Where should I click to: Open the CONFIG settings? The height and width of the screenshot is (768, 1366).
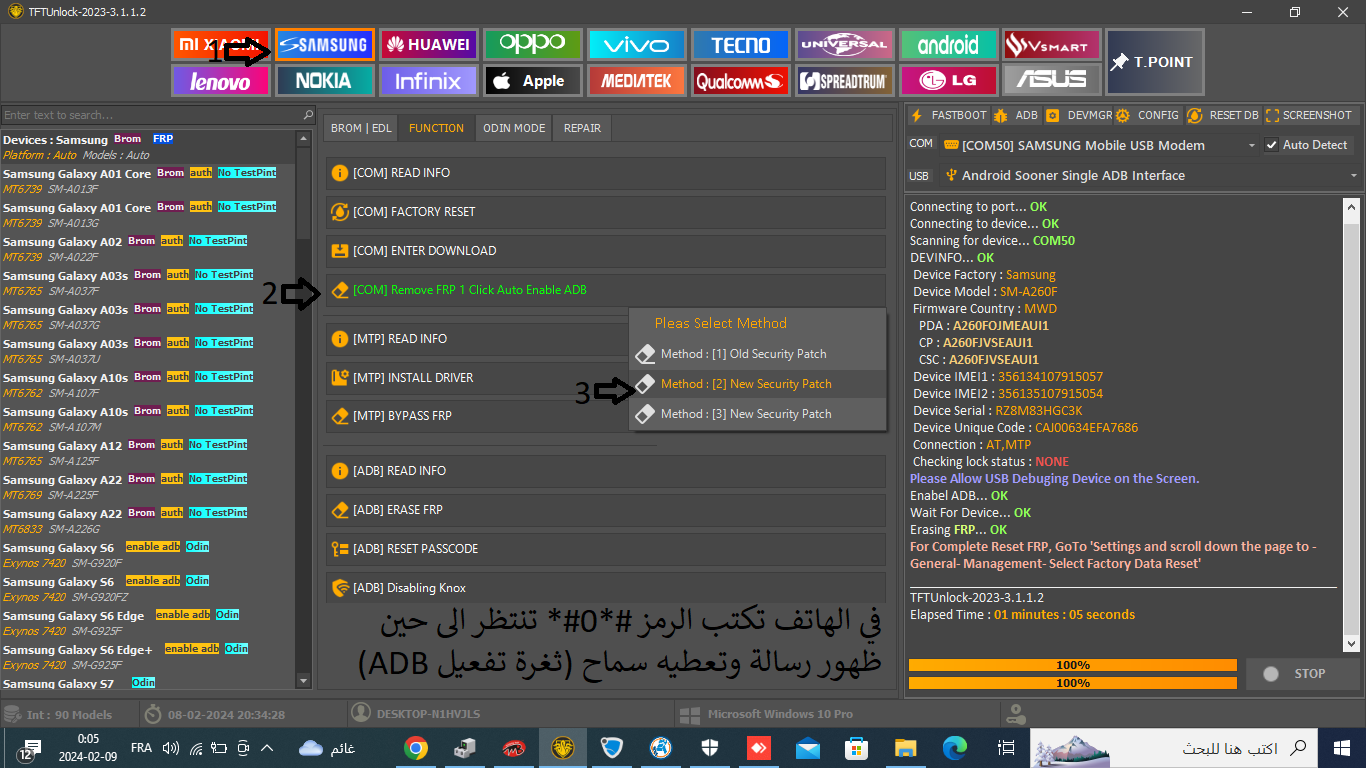tap(1149, 115)
